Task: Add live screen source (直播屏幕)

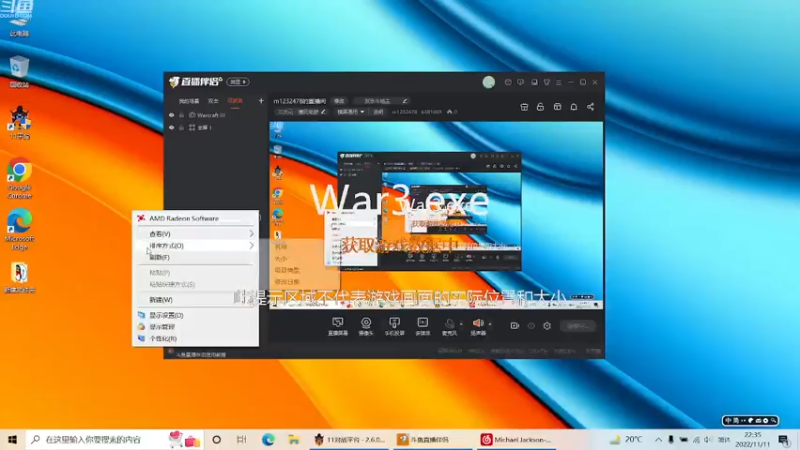Action: coord(338,327)
